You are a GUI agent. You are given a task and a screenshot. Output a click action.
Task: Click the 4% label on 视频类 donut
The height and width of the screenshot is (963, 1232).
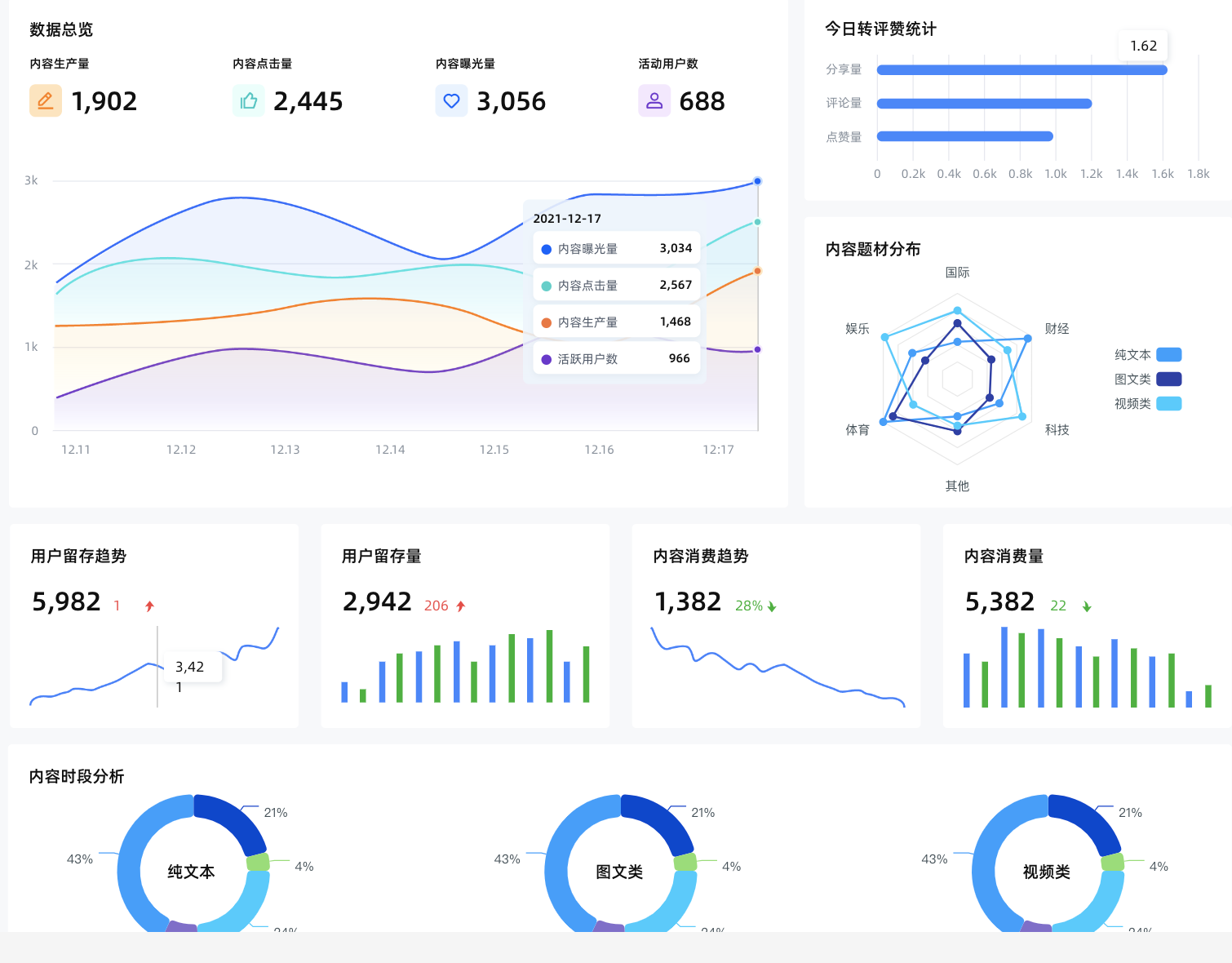pyautogui.click(x=1159, y=867)
